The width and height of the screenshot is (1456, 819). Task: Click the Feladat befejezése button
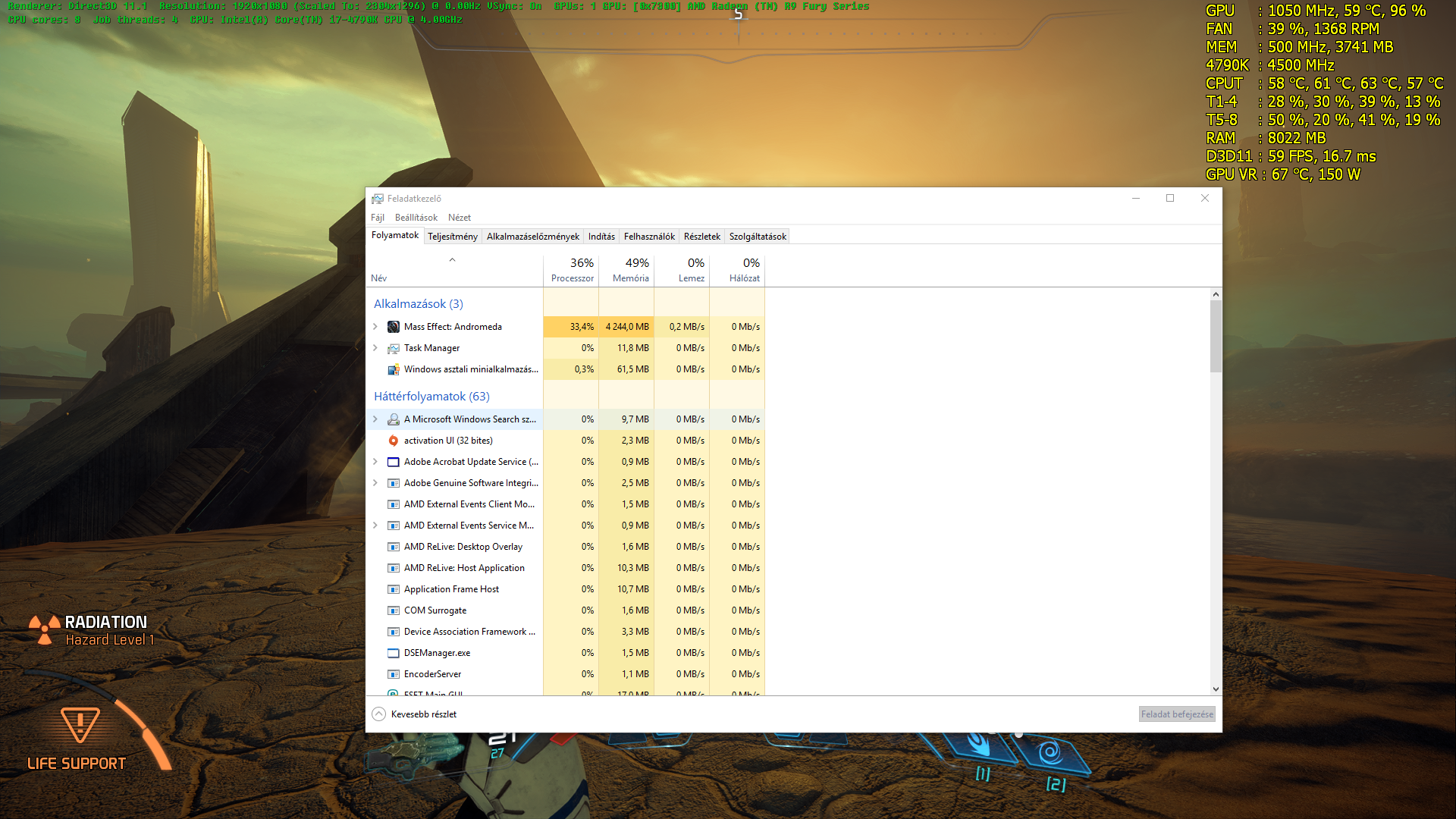click(x=1176, y=714)
